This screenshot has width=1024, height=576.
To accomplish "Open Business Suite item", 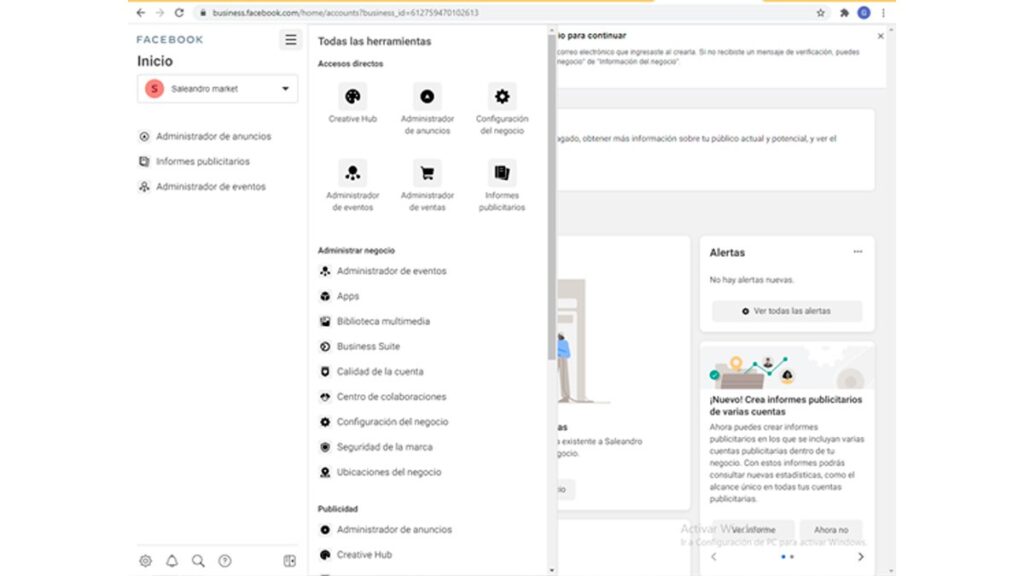I will pyautogui.click(x=359, y=347).
